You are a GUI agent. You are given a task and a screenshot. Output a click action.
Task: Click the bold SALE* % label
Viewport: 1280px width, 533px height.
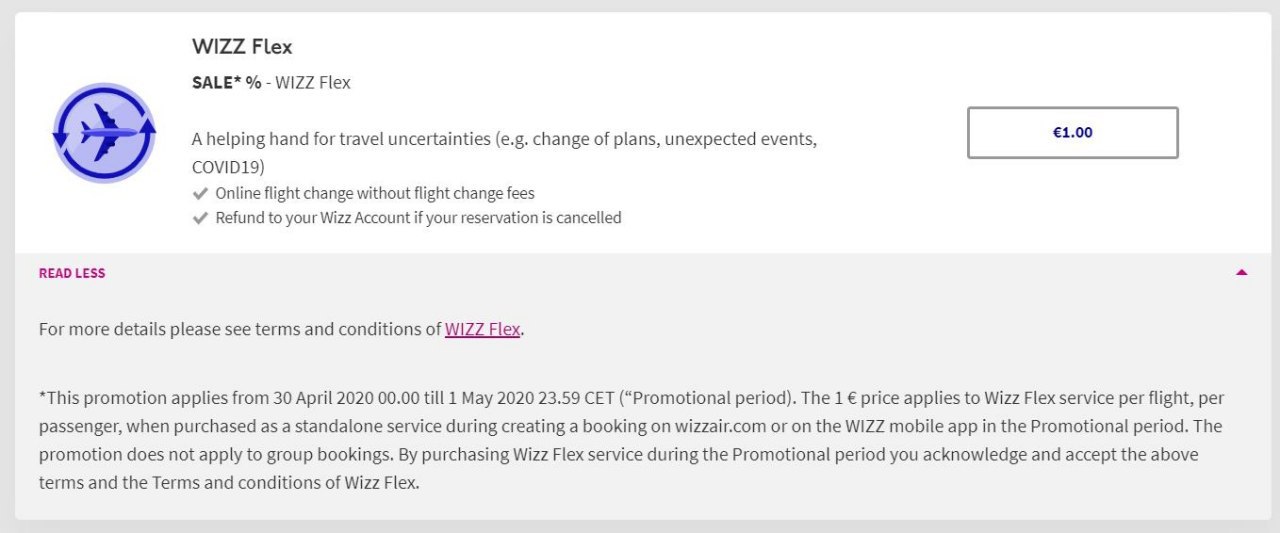click(227, 83)
